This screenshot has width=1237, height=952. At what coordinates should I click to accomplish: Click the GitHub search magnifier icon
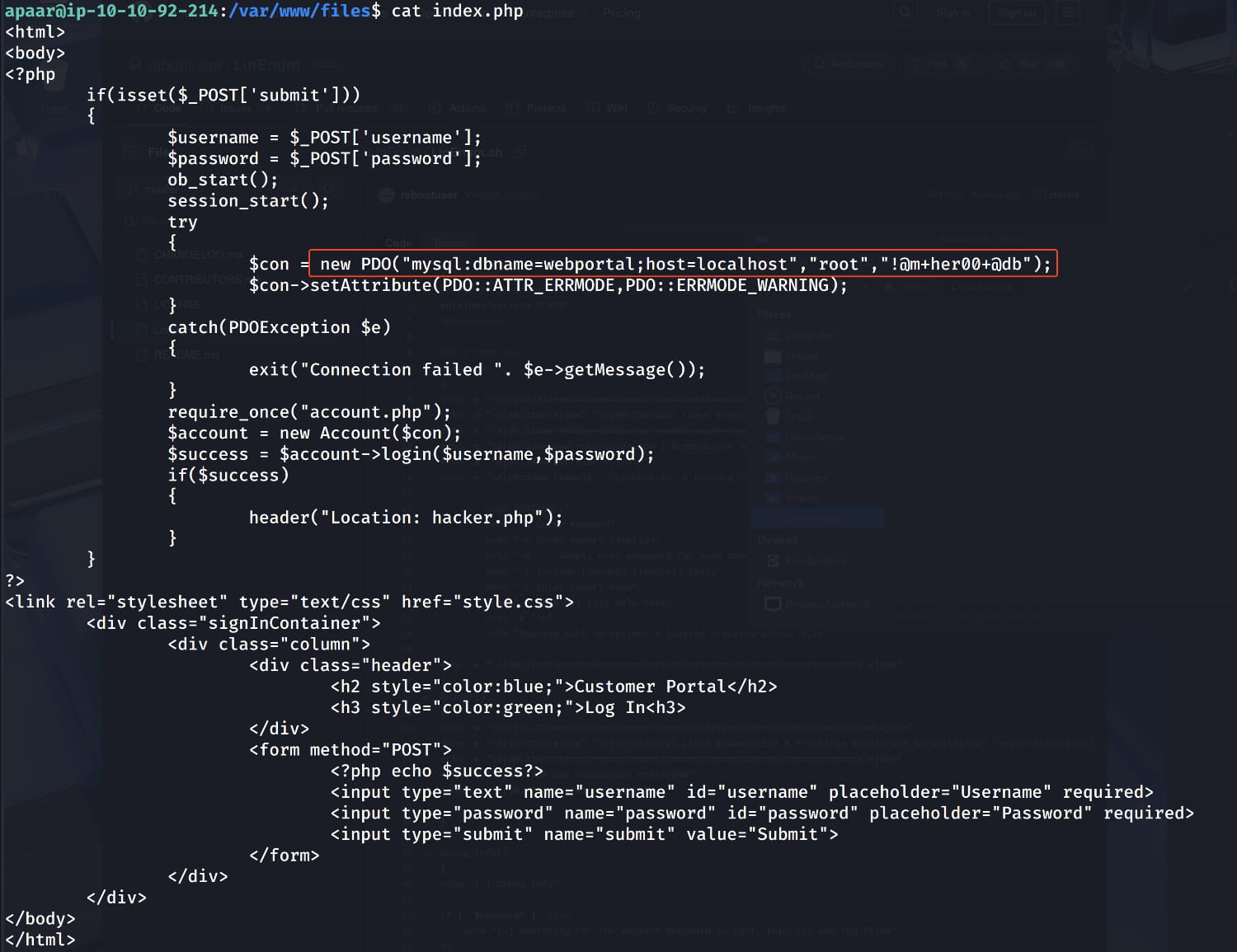[x=905, y=12]
